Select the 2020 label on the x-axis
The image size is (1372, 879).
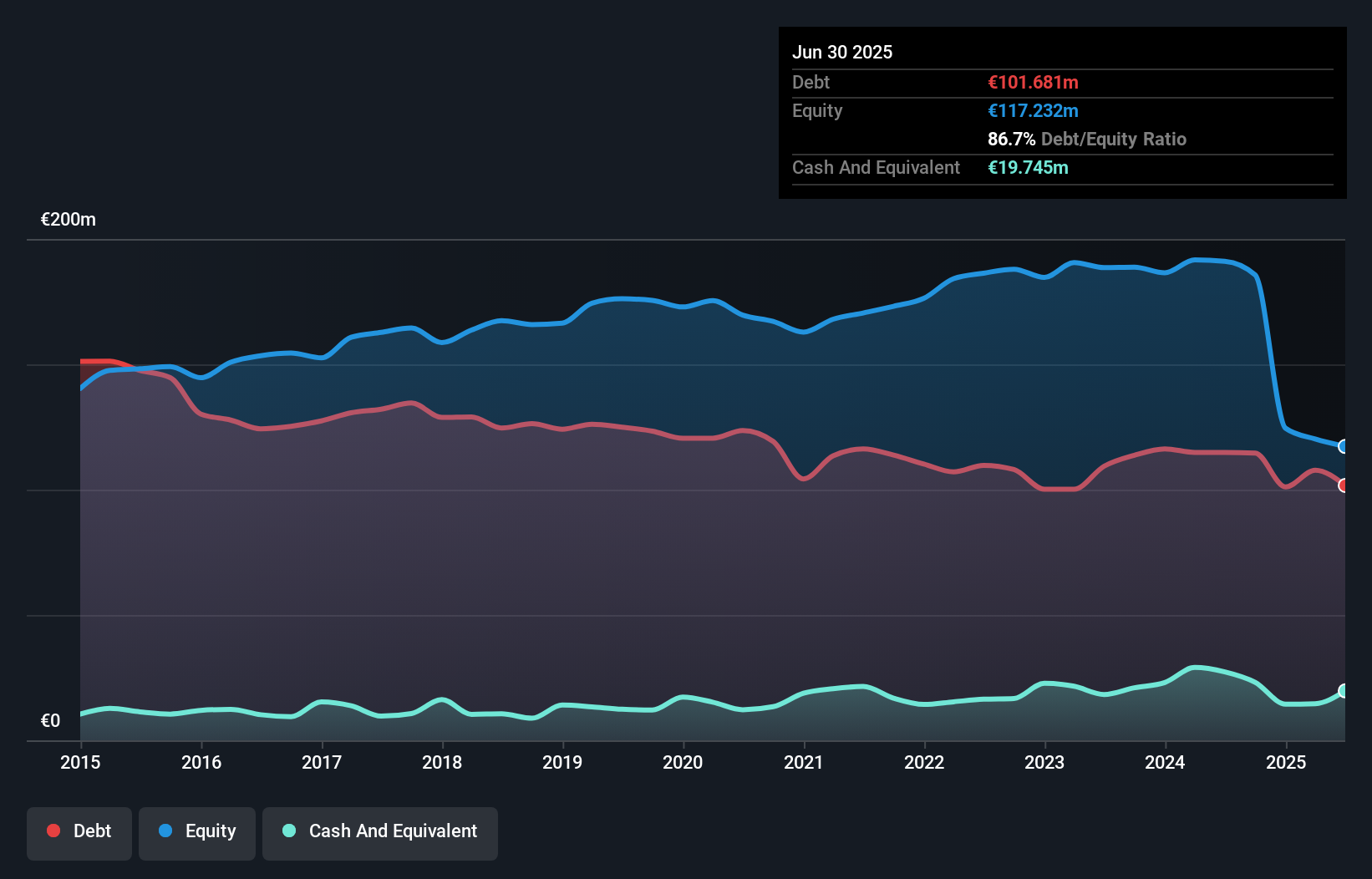pos(683,762)
